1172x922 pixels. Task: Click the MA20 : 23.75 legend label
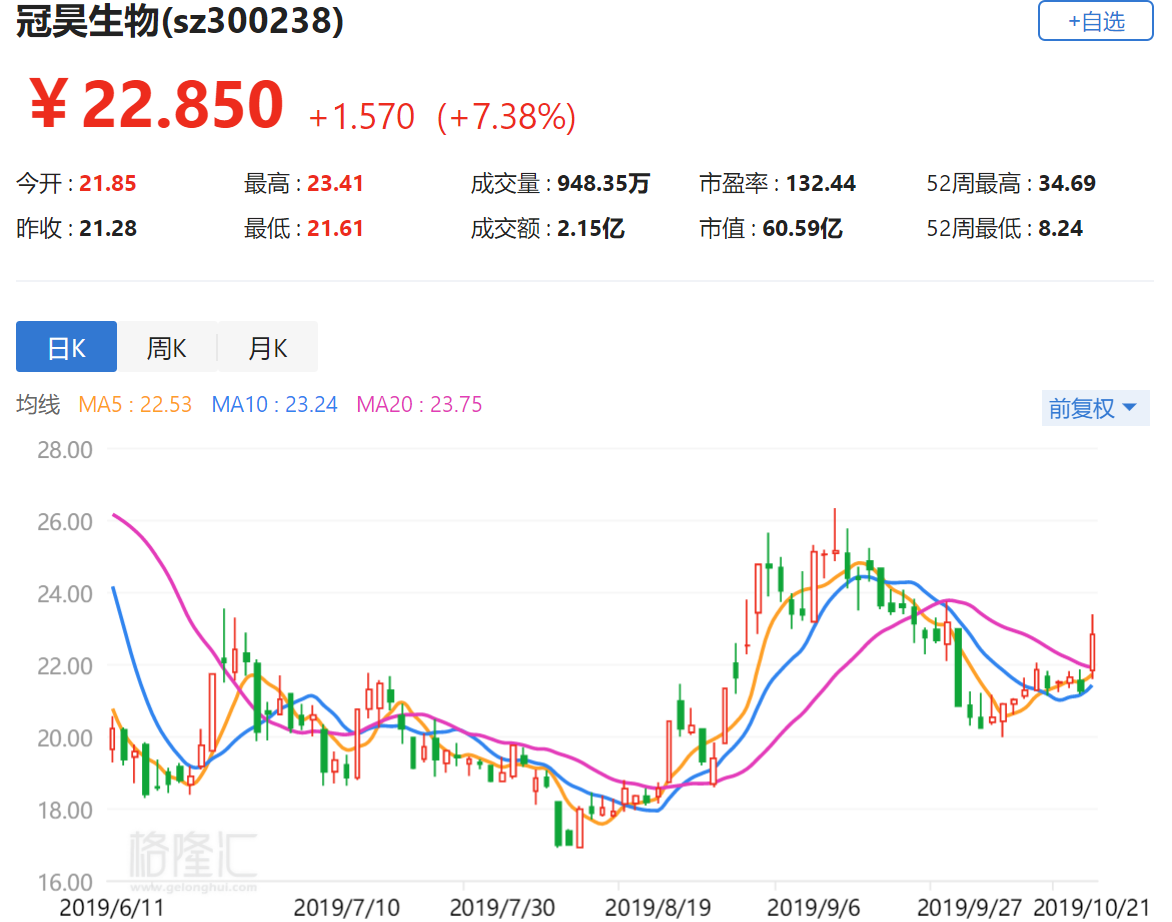(419, 404)
